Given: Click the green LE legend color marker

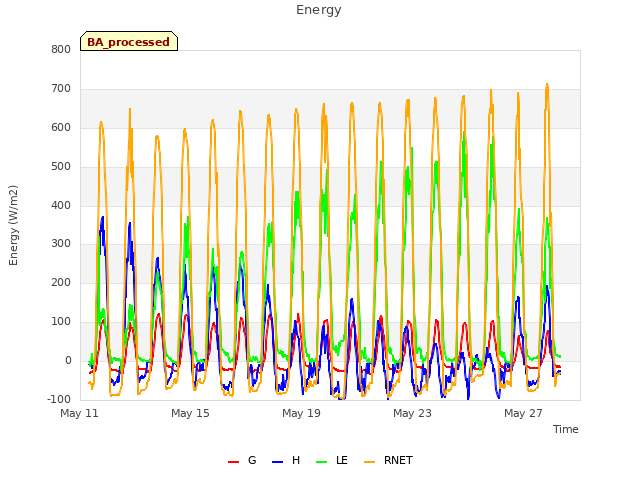Looking at the screenshot, I should tap(322, 462).
